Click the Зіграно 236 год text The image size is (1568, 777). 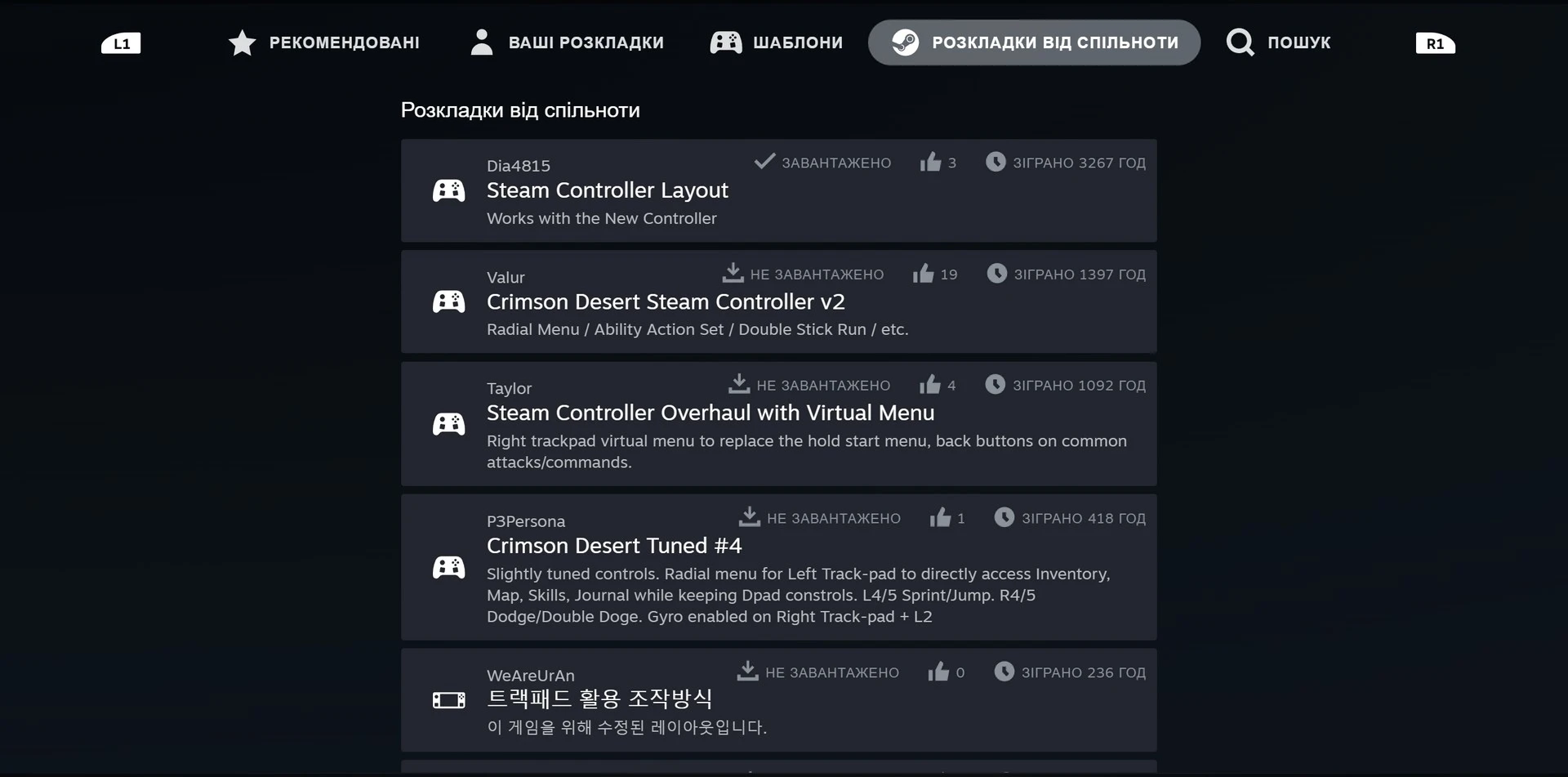1084,673
